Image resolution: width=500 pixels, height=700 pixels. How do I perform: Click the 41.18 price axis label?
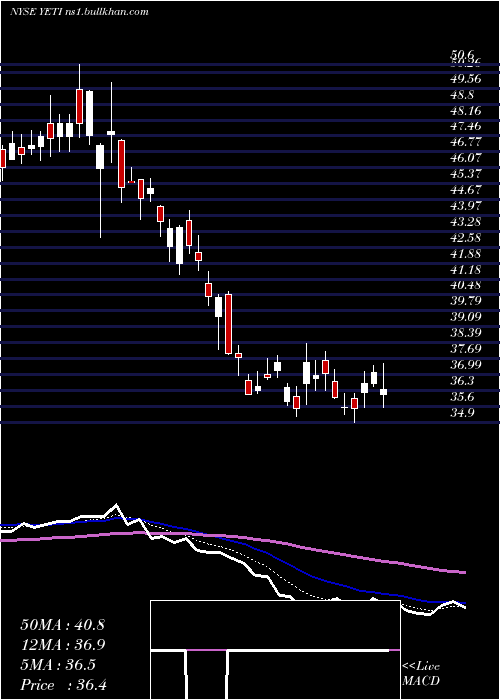coord(466,269)
